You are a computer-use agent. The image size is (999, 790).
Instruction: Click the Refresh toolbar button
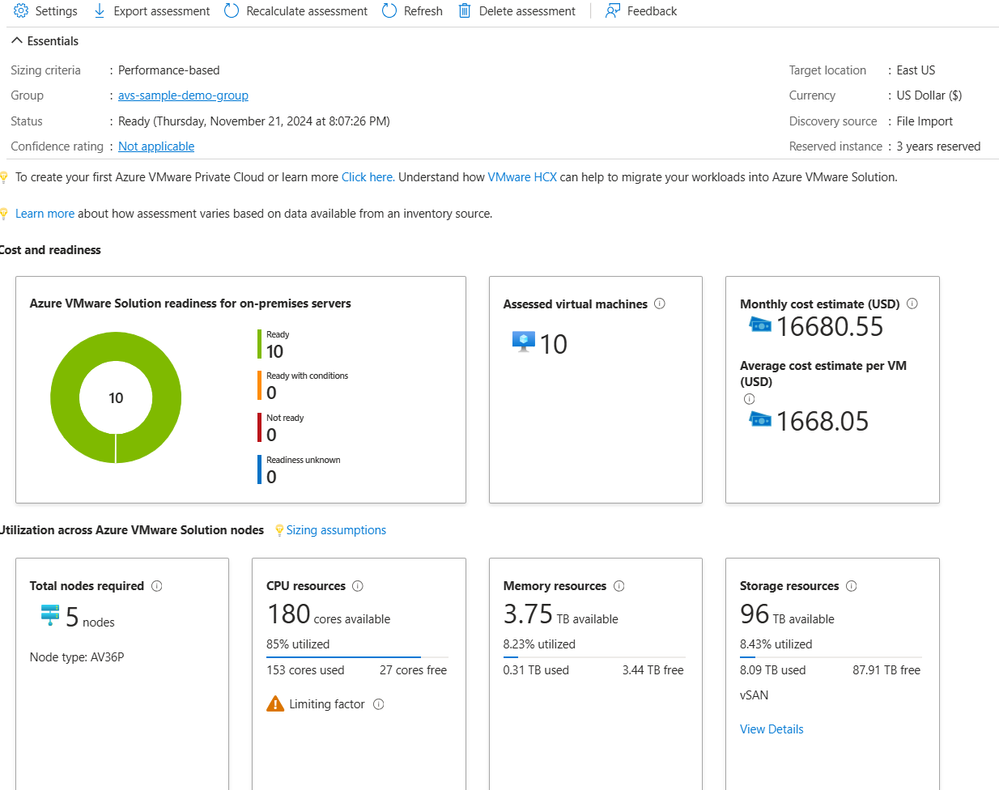[412, 11]
